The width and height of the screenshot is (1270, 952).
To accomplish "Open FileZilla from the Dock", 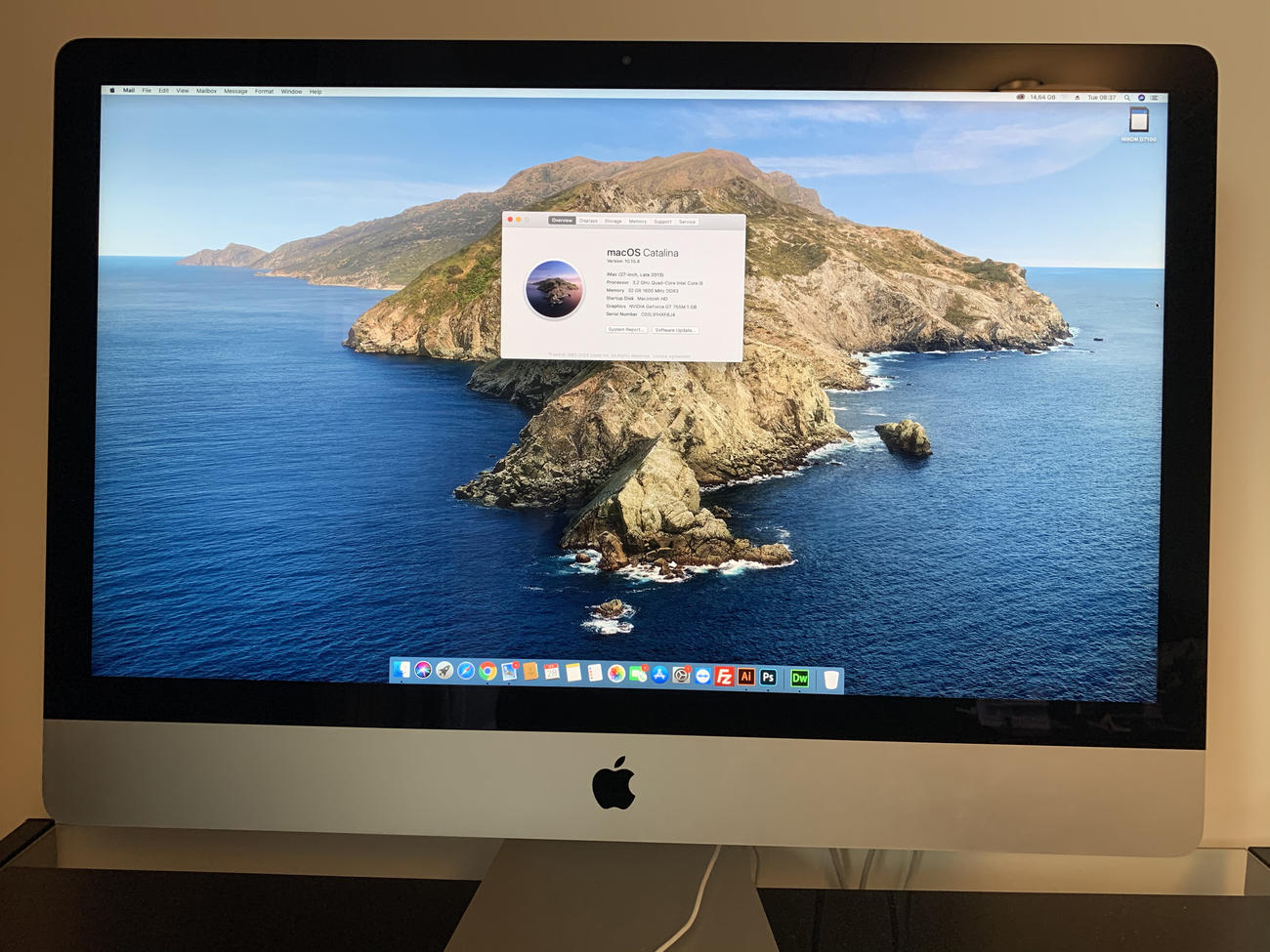I will click(x=724, y=677).
